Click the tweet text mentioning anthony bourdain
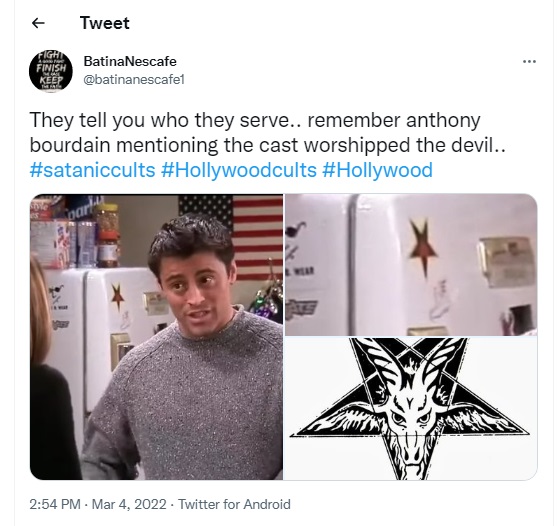Image resolution: width=557 pixels, height=526 pixels. (267, 132)
